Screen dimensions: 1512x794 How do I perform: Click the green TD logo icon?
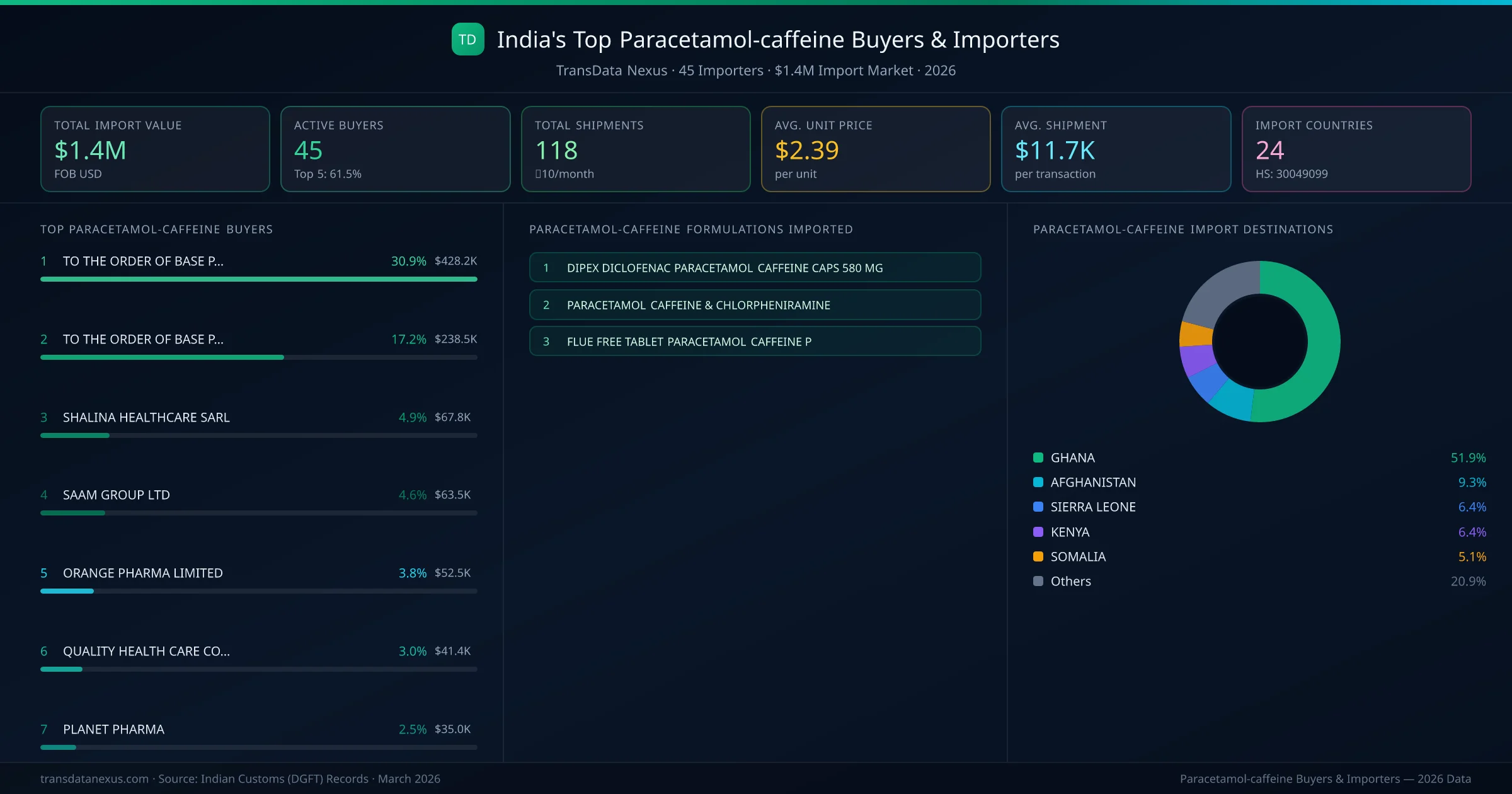(x=467, y=40)
